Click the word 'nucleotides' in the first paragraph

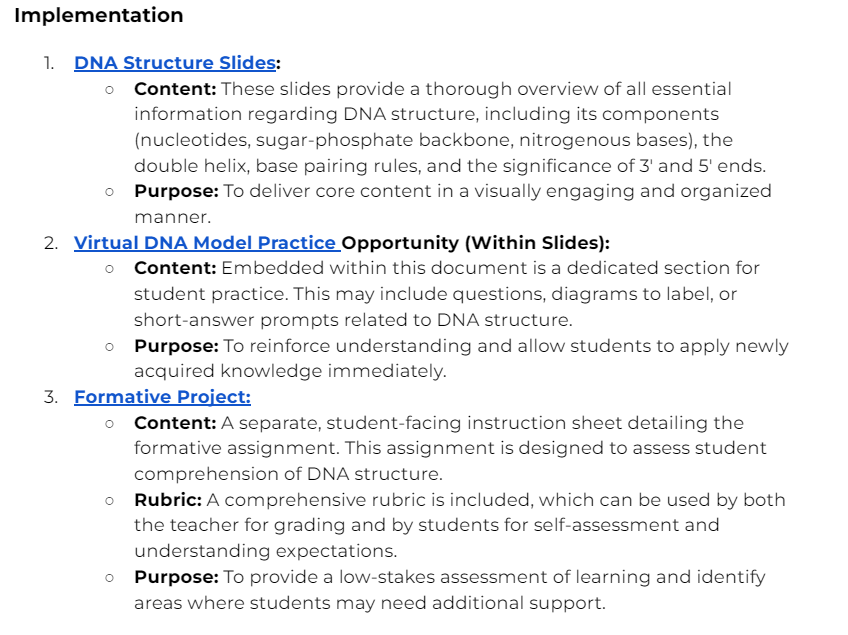coord(195,140)
